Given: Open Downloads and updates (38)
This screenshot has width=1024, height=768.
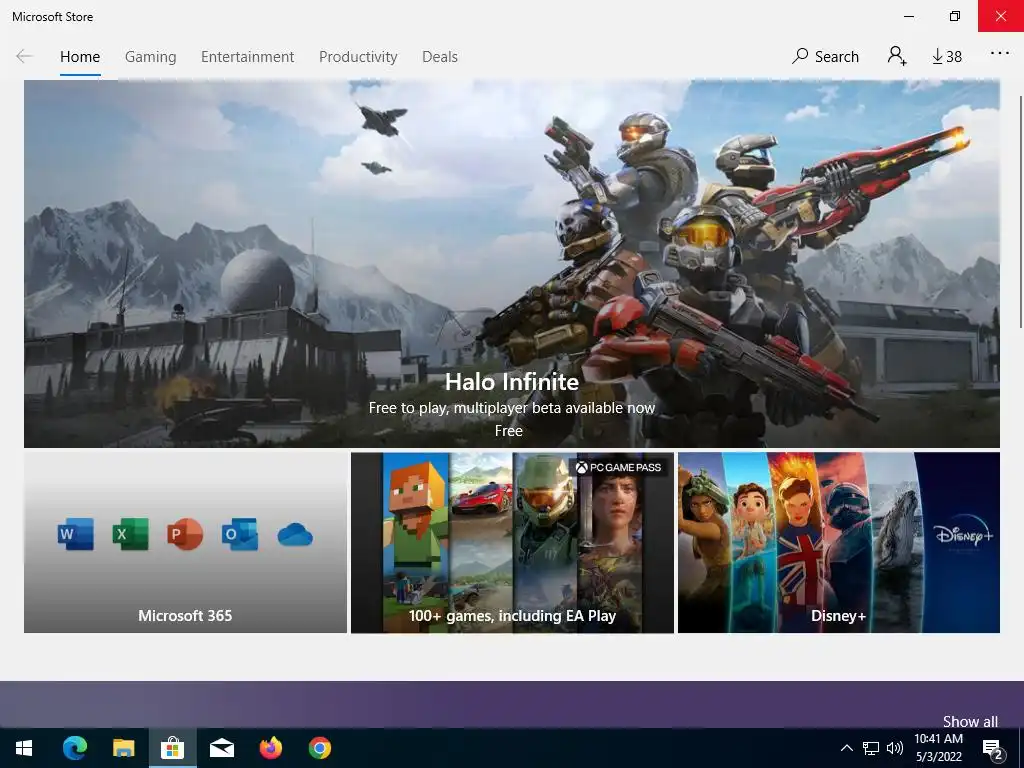Looking at the screenshot, I should pos(947,57).
